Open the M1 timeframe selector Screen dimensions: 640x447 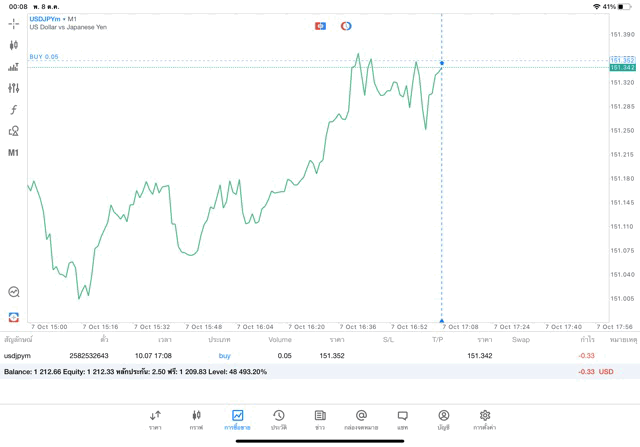coord(14,153)
